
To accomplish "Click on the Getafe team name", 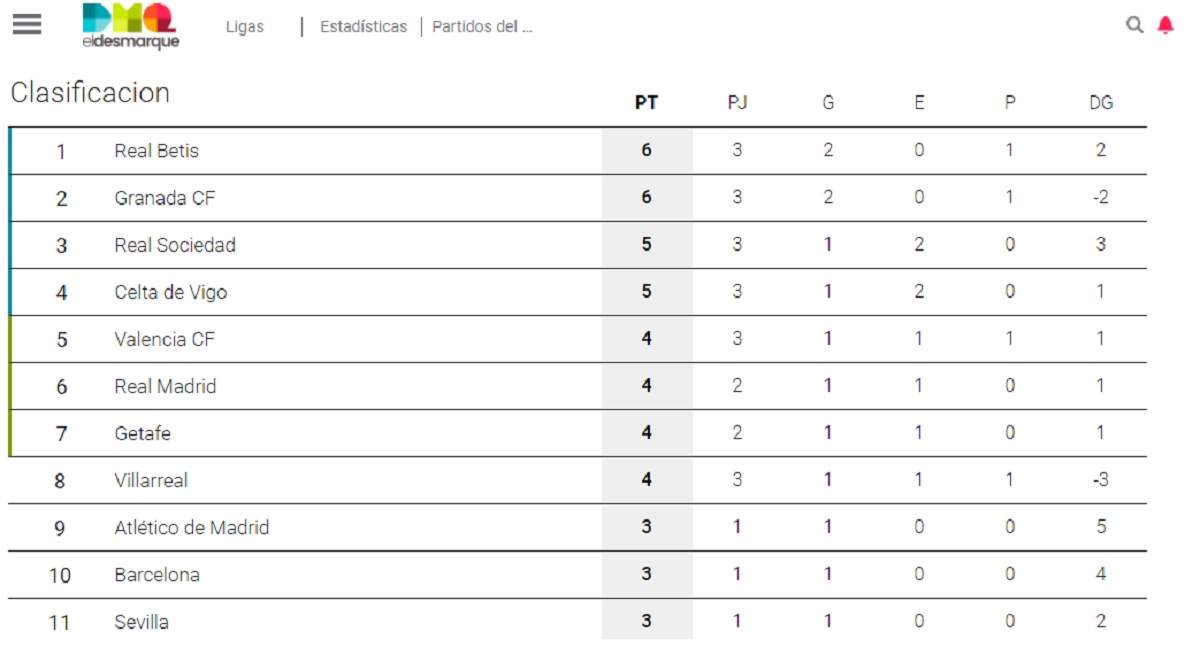I will click(143, 433).
